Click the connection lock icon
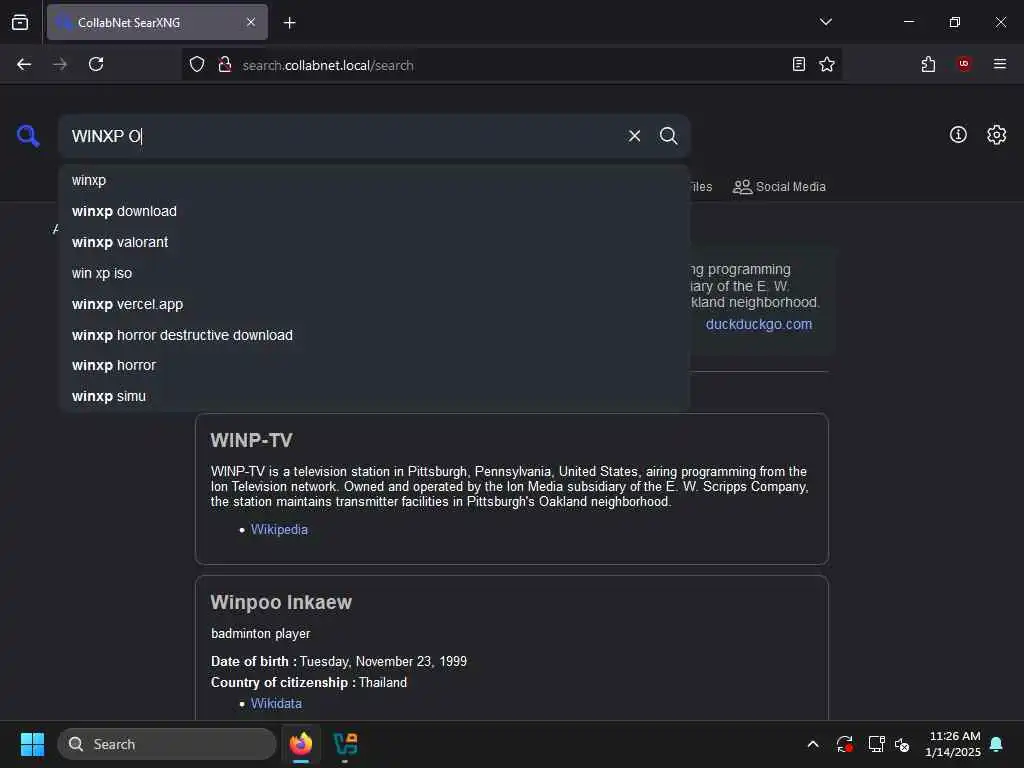The height and width of the screenshot is (768, 1024). click(225, 64)
